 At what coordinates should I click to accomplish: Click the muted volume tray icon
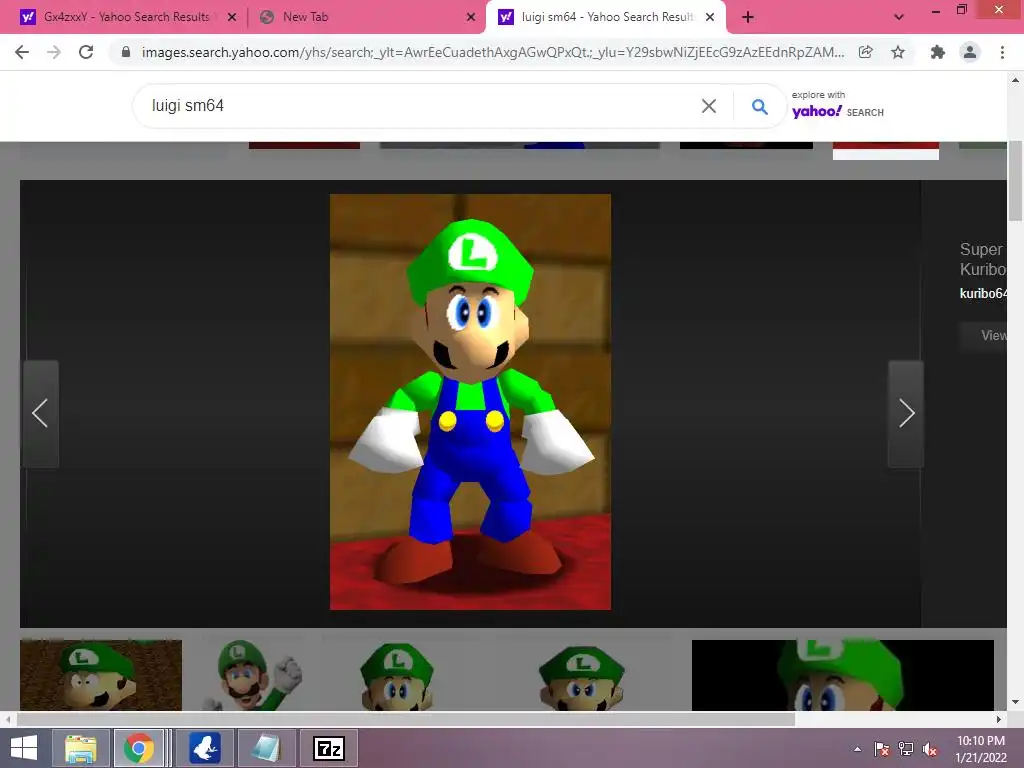[930, 749]
